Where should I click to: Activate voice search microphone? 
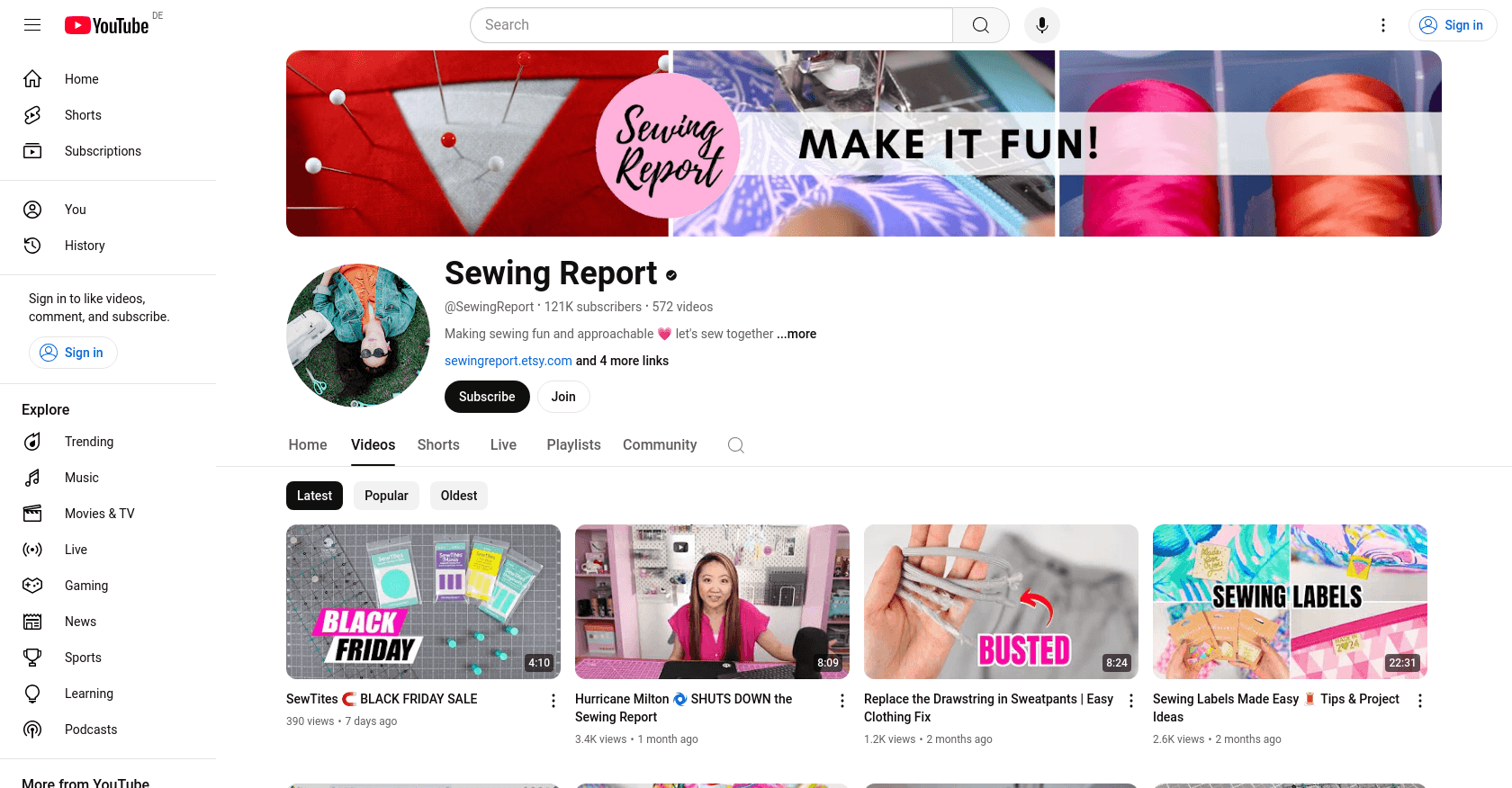[x=1041, y=25]
